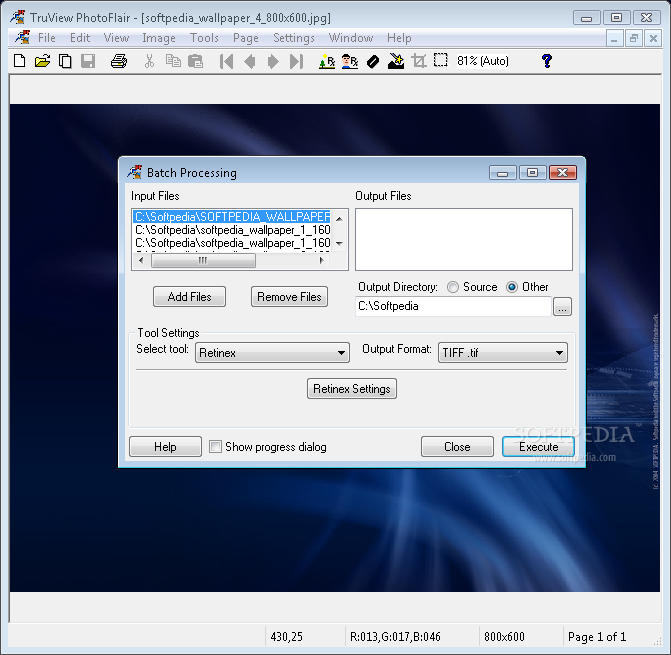Select the Crop tool icon
Screen dimensions: 671x655
(x=419, y=61)
